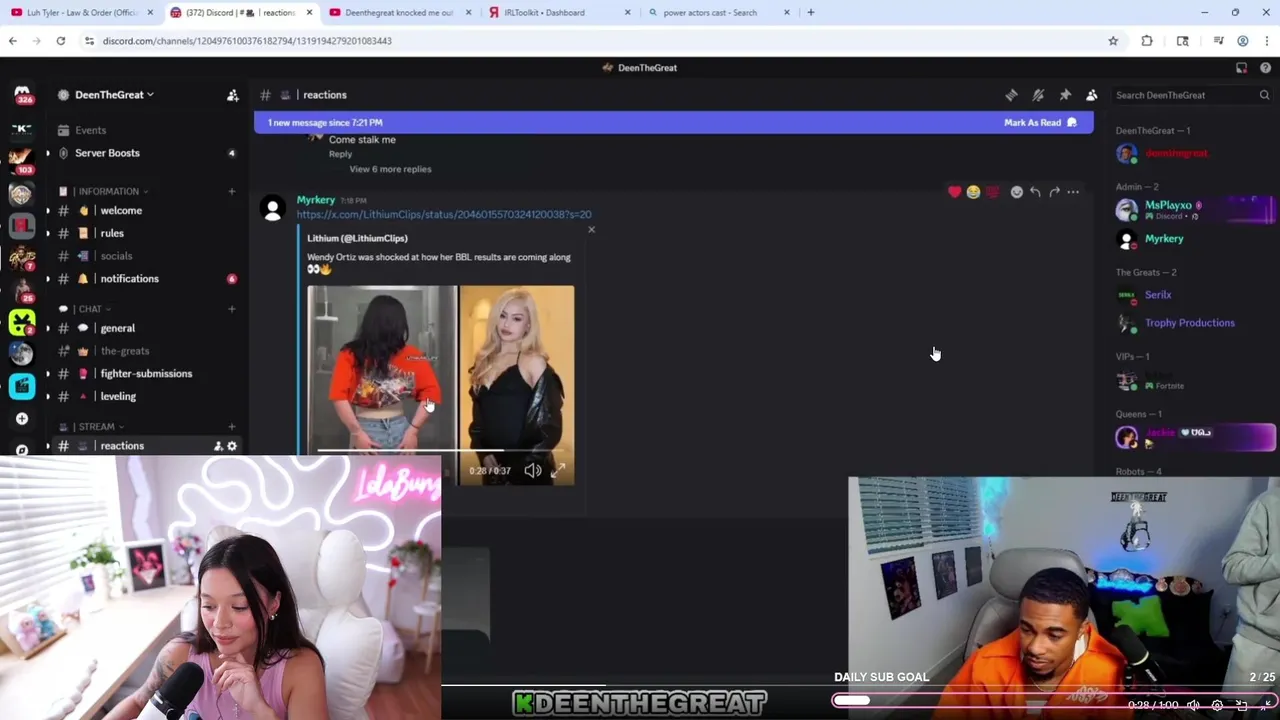Open Myrkery username in message
The image size is (1280, 720).
(x=316, y=200)
